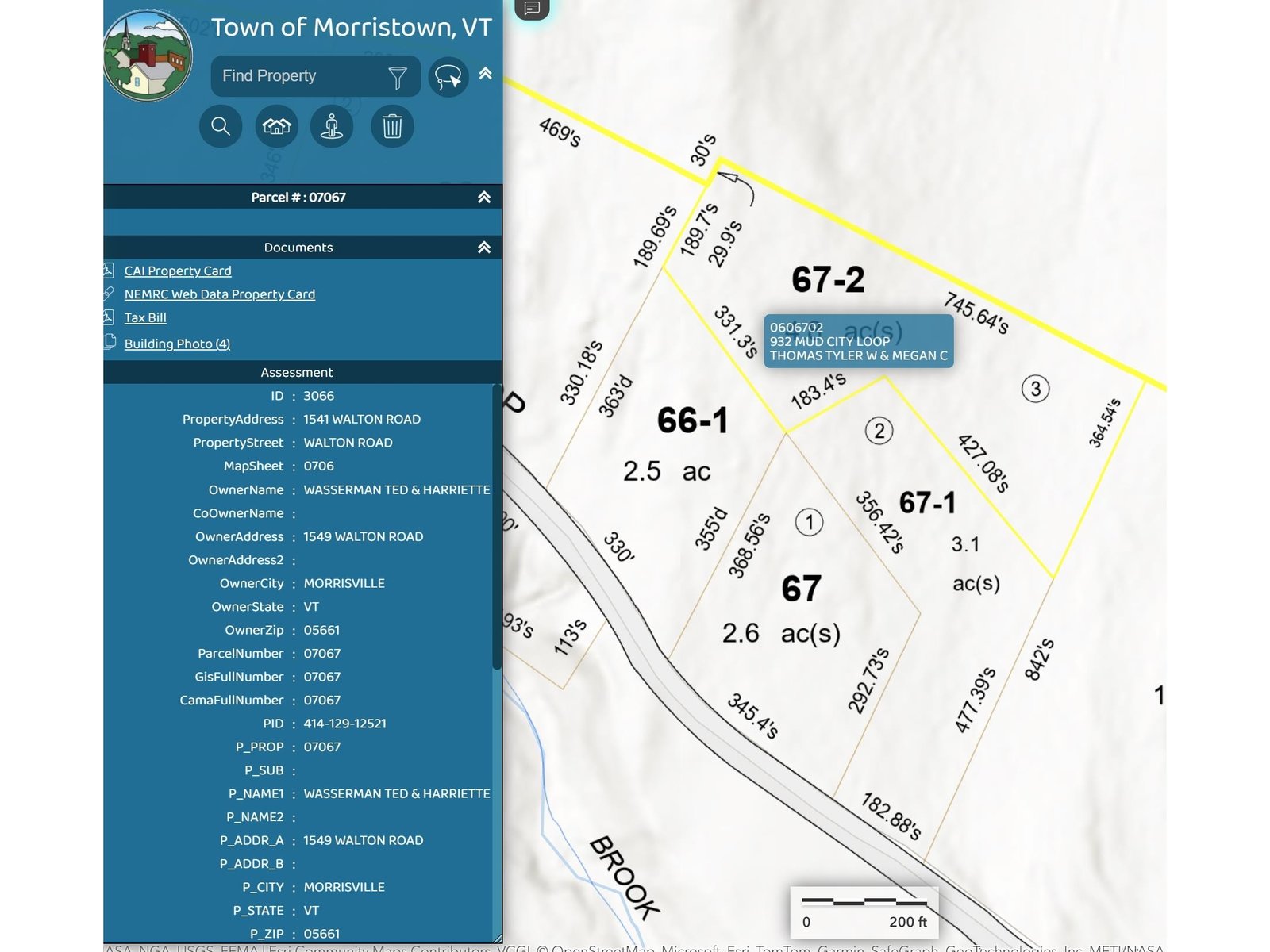Click the Assessment section header
Viewport: 1270px width, 952px height.
[x=298, y=372]
